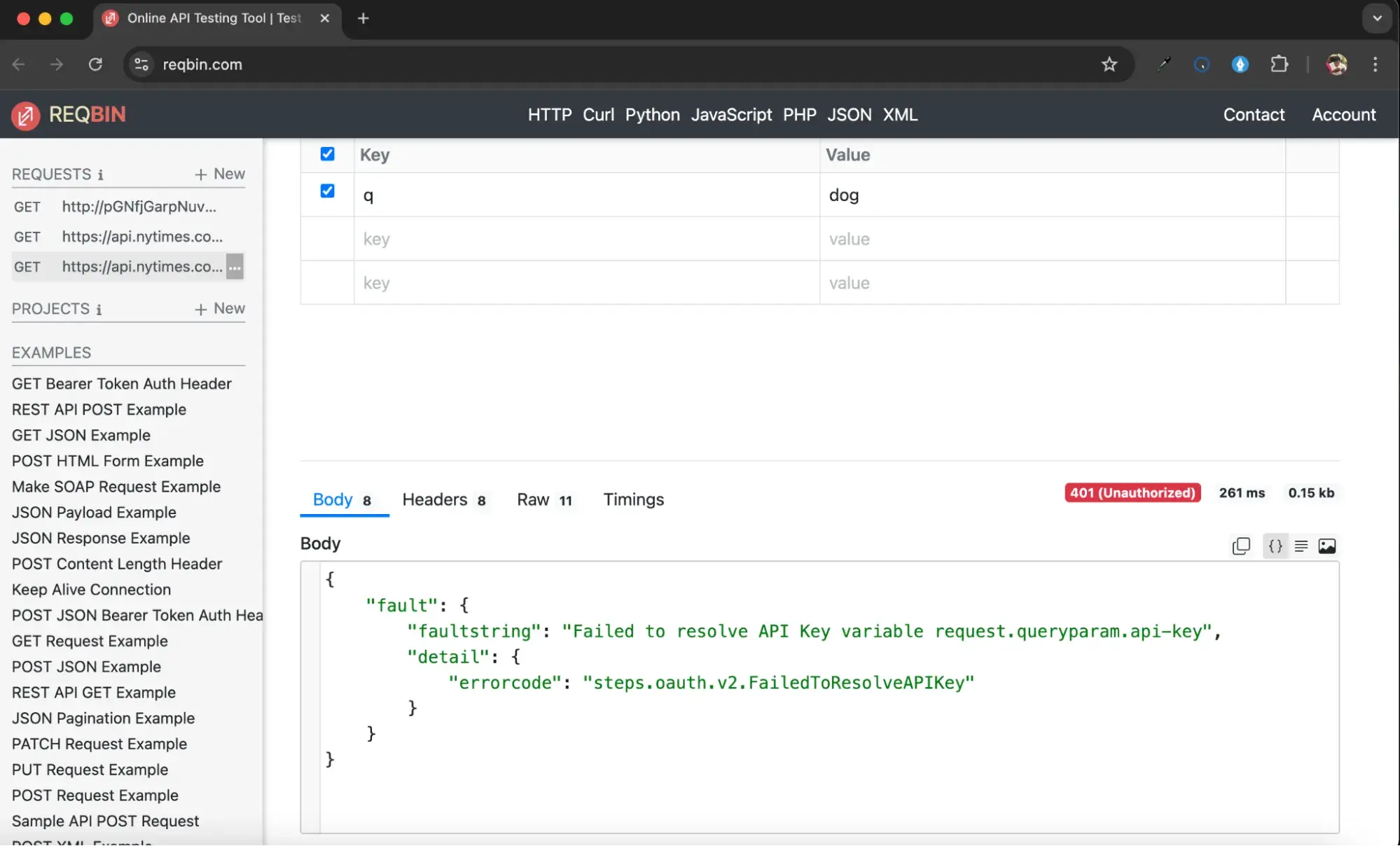This screenshot has width=1400, height=846.
Task: Open PATCH Request Example
Action: (x=99, y=744)
